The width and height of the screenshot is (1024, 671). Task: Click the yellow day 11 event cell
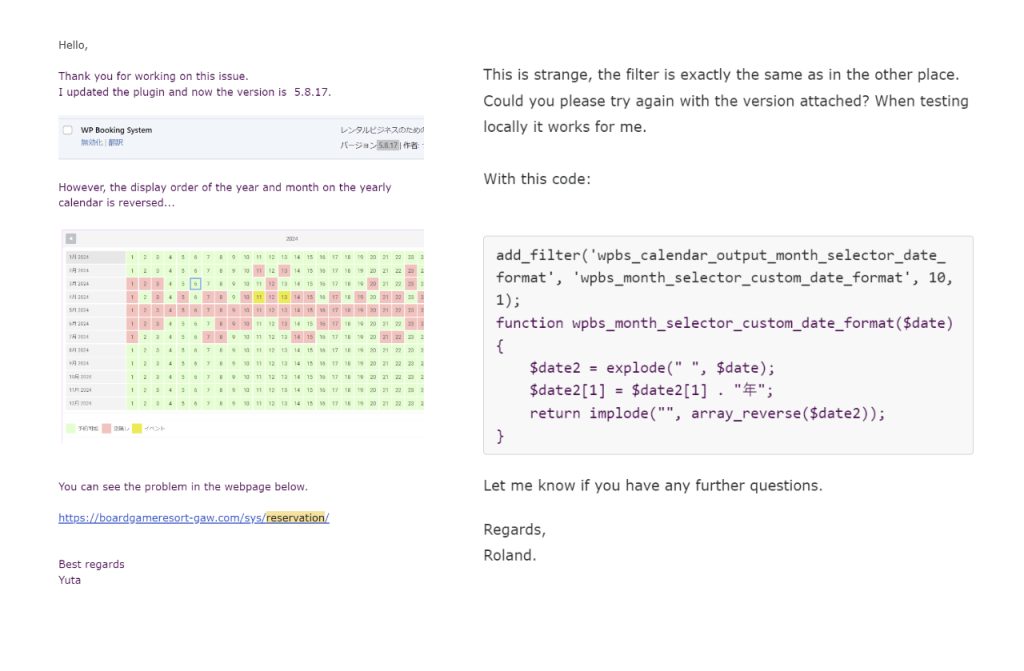[x=259, y=296]
